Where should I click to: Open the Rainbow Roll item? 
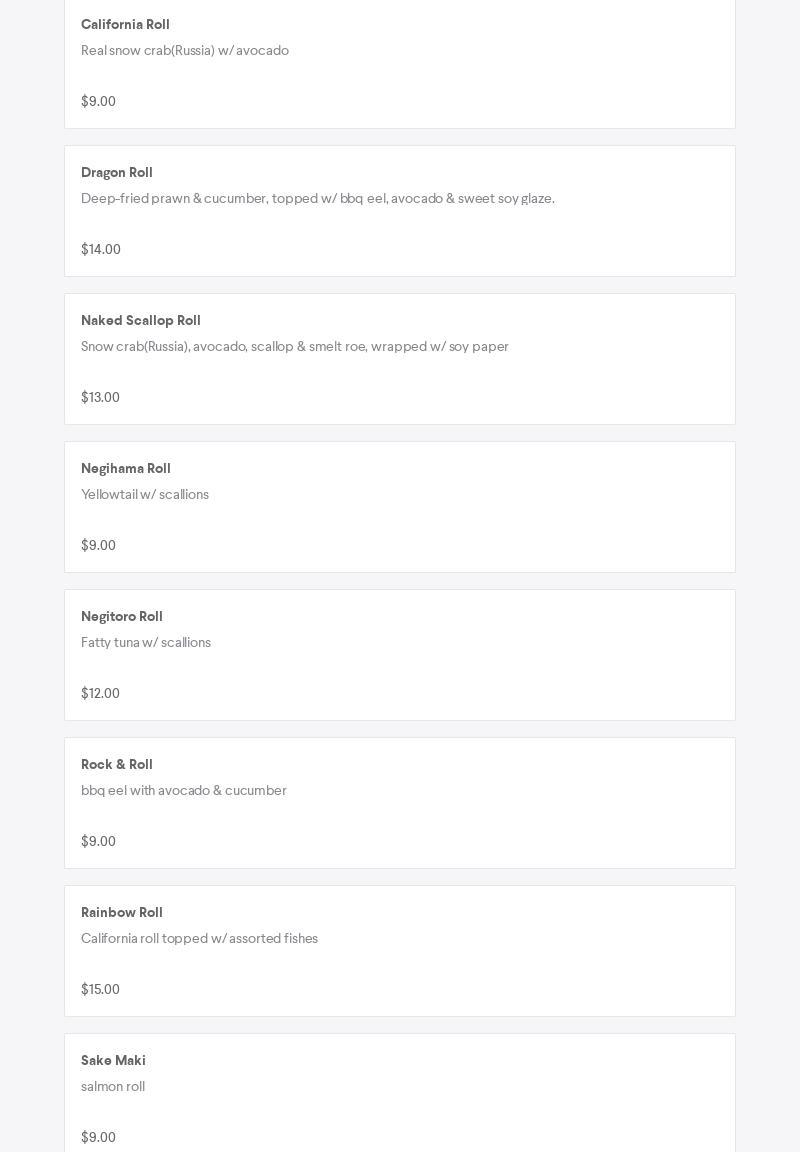(x=122, y=913)
